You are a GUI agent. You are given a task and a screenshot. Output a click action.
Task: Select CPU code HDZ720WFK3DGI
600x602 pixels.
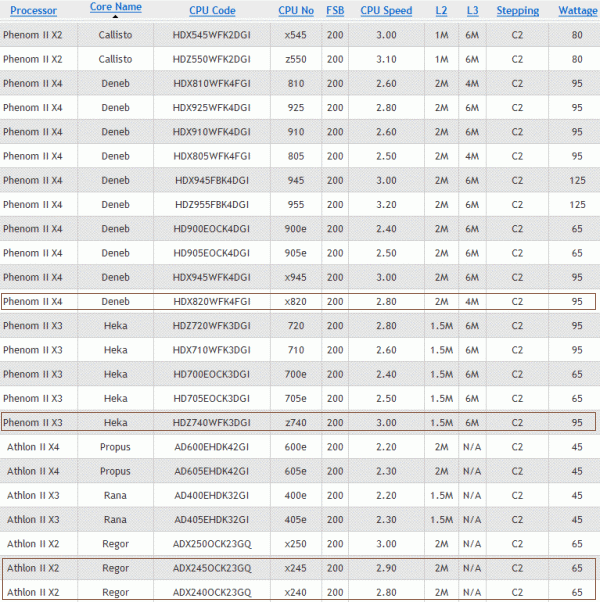[212, 326]
